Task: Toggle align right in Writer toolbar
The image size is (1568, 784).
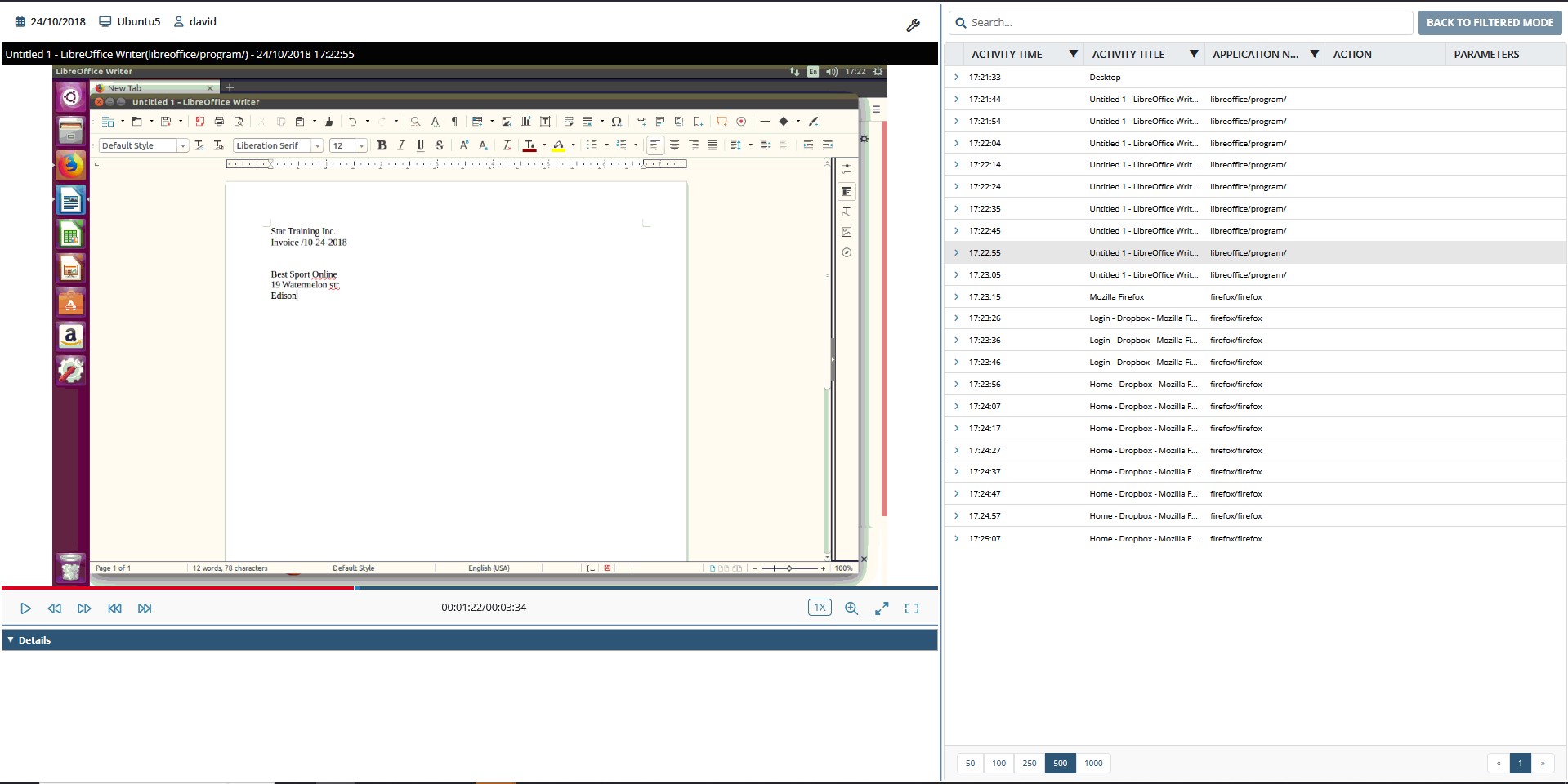Action: point(694,145)
